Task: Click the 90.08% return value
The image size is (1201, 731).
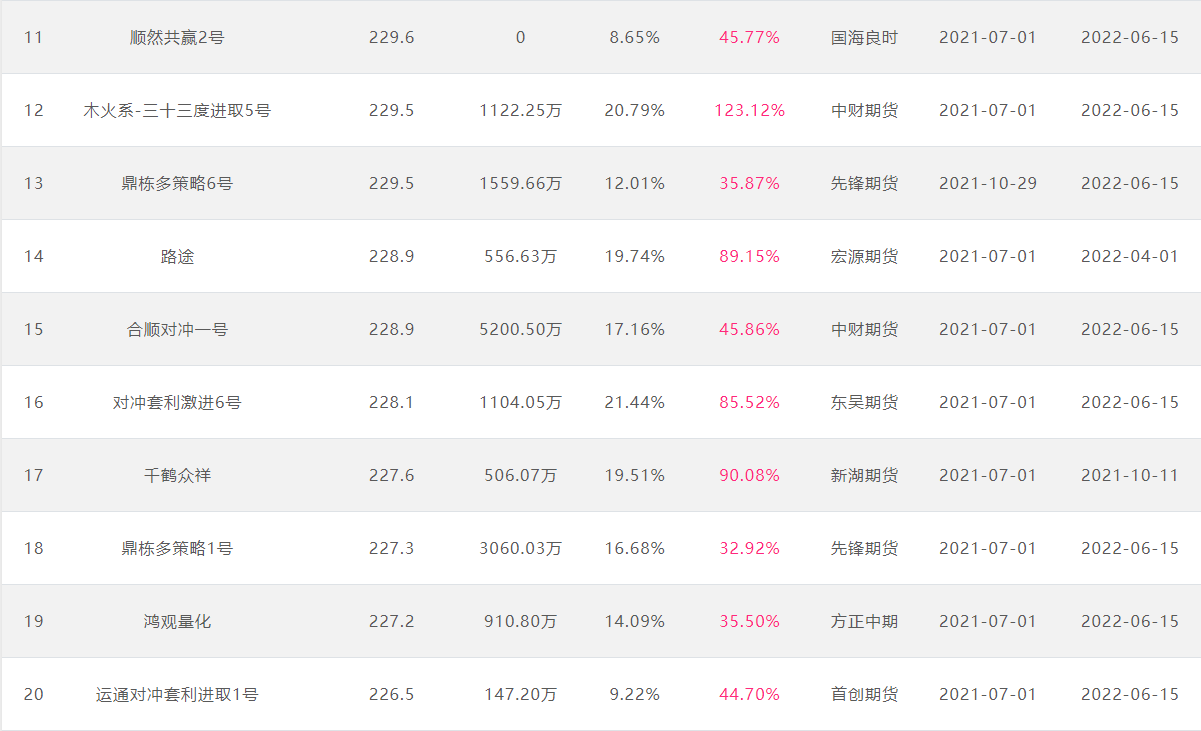Action: [x=749, y=475]
